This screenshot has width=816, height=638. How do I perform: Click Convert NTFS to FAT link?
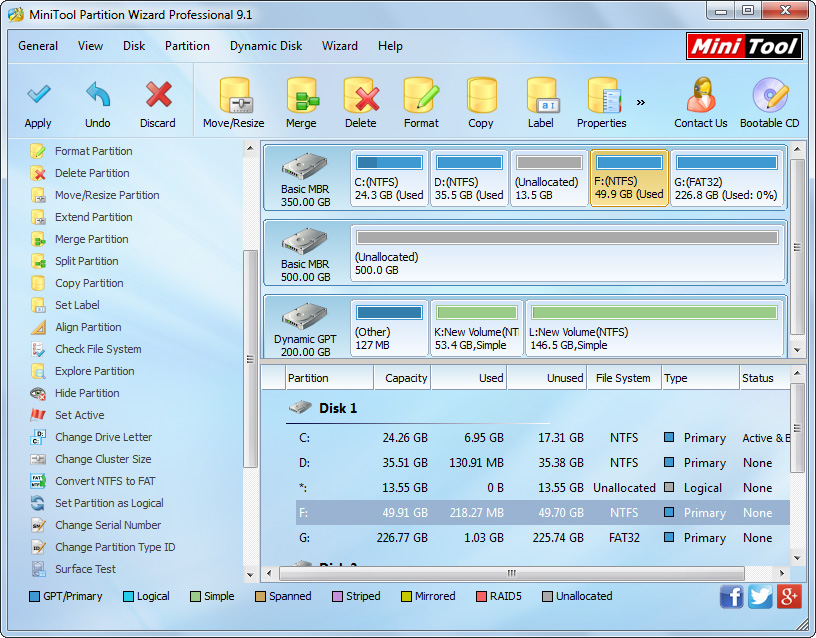point(105,481)
